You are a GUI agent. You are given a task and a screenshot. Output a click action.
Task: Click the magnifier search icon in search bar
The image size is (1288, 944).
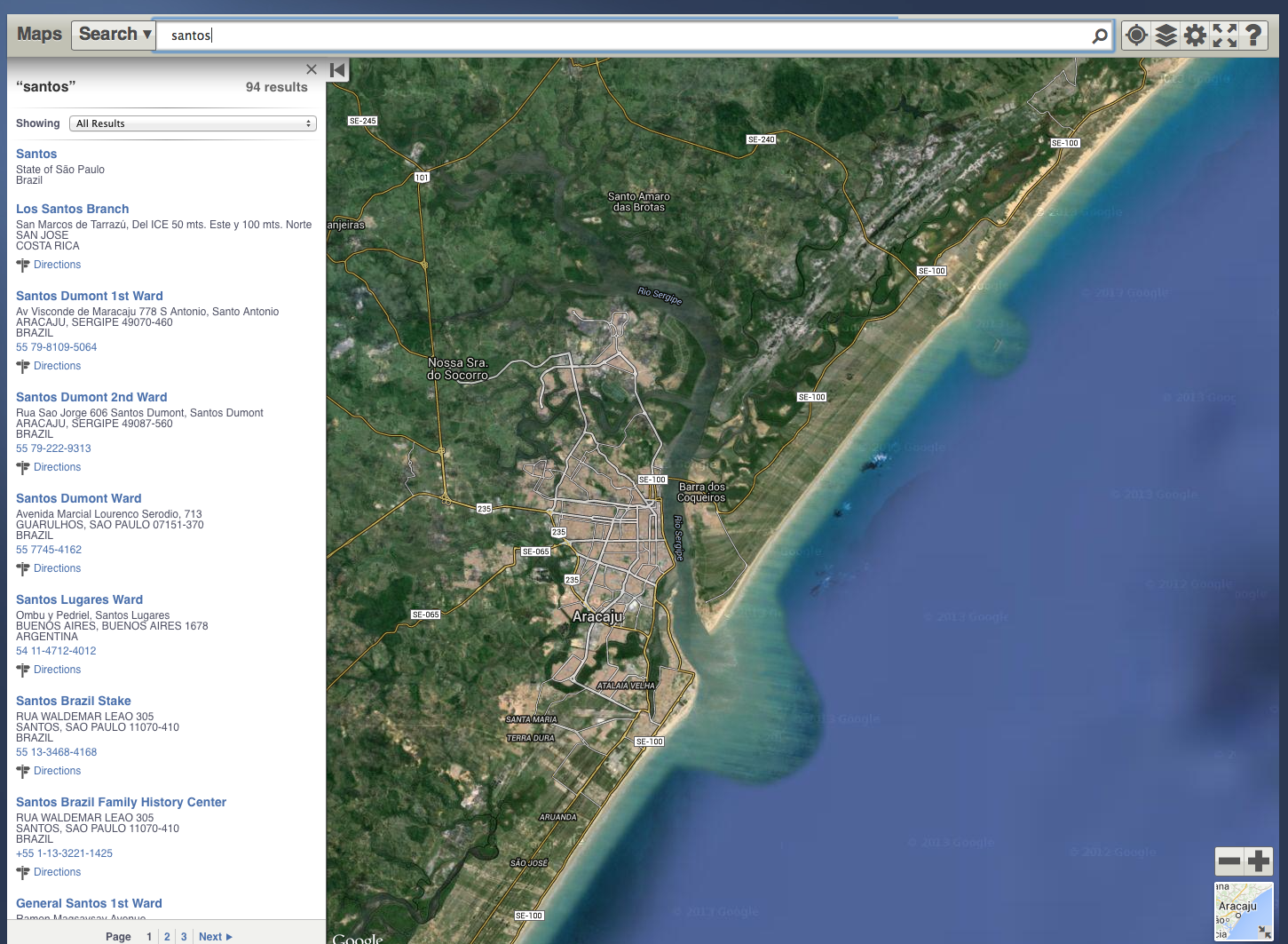point(1100,36)
